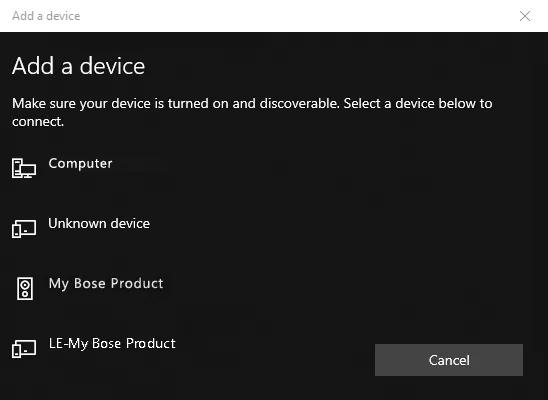
Task: Click the Unknown device icon
Action: click(x=24, y=229)
